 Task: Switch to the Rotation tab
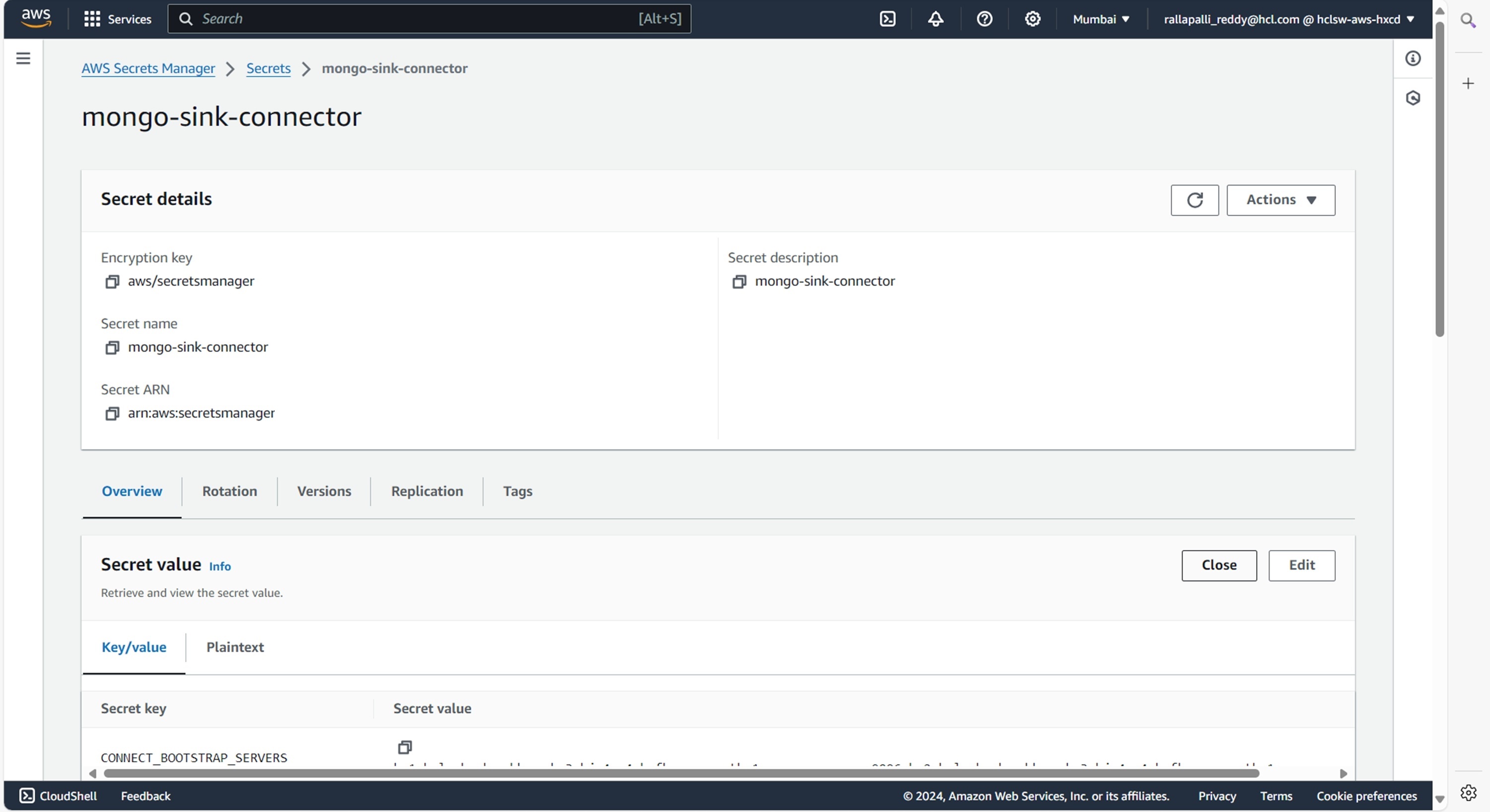pyautogui.click(x=229, y=491)
